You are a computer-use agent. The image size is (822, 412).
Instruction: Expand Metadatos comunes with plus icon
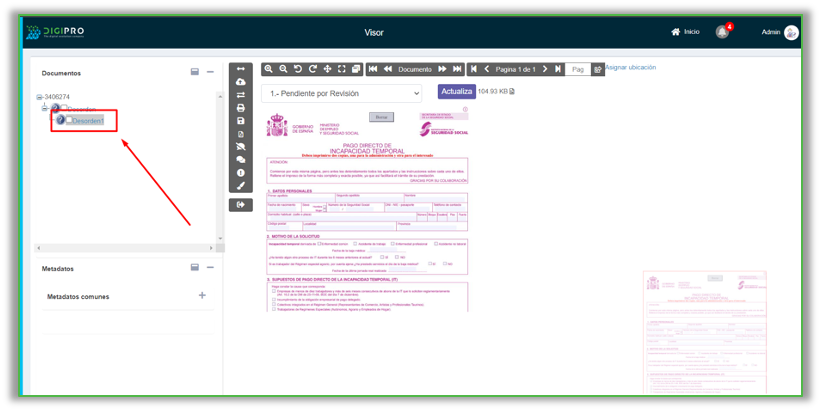(202, 296)
